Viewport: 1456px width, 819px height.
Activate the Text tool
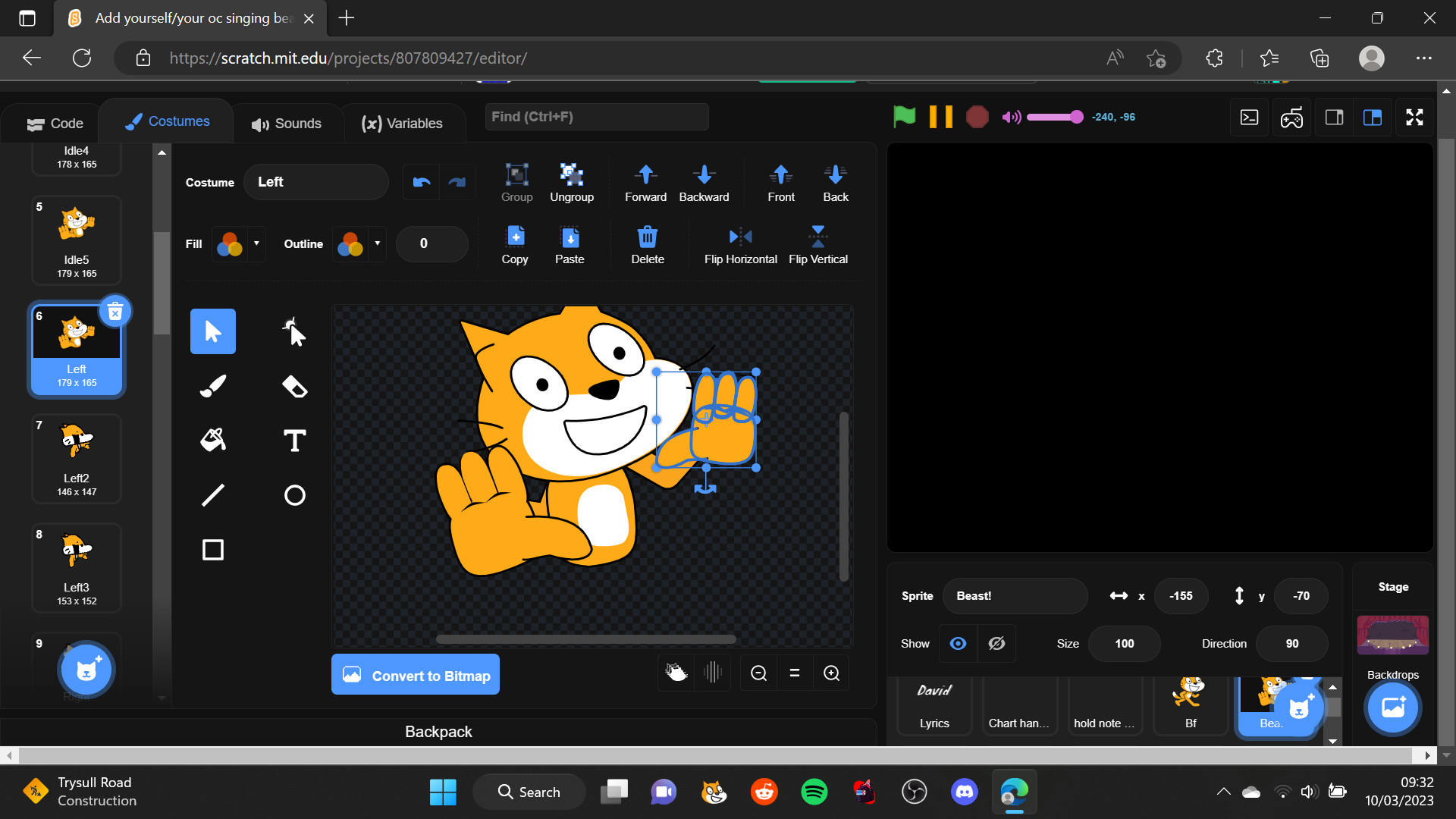point(293,440)
